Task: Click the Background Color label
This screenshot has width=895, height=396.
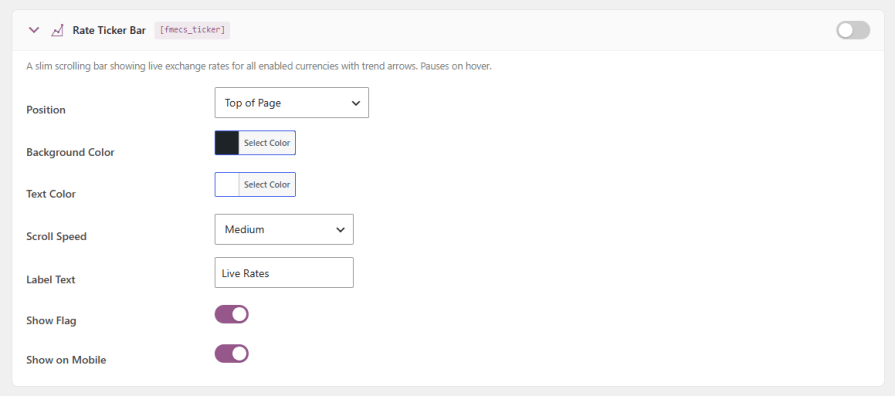Action: pyautogui.click(x=70, y=152)
